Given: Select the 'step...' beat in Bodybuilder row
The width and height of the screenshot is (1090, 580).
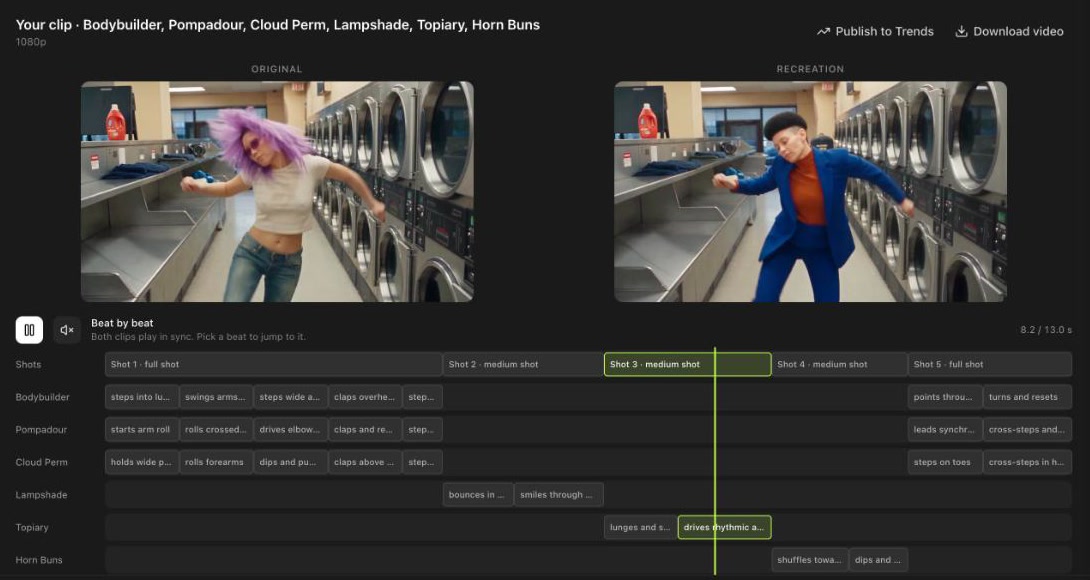Looking at the screenshot, I should pyautogui.click(x=422, y=397).
